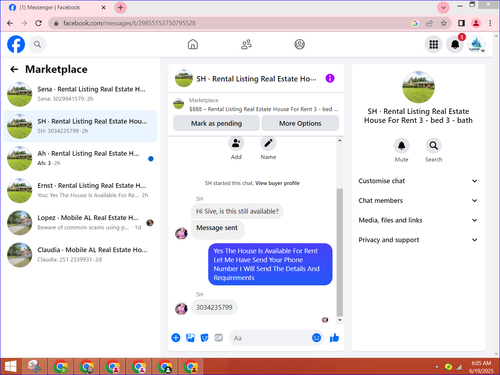Image resolution: width=500 pixels, height=375 pixels.
Task: Open the nine-dot Menu grid icon
Action: pos(433,44)
